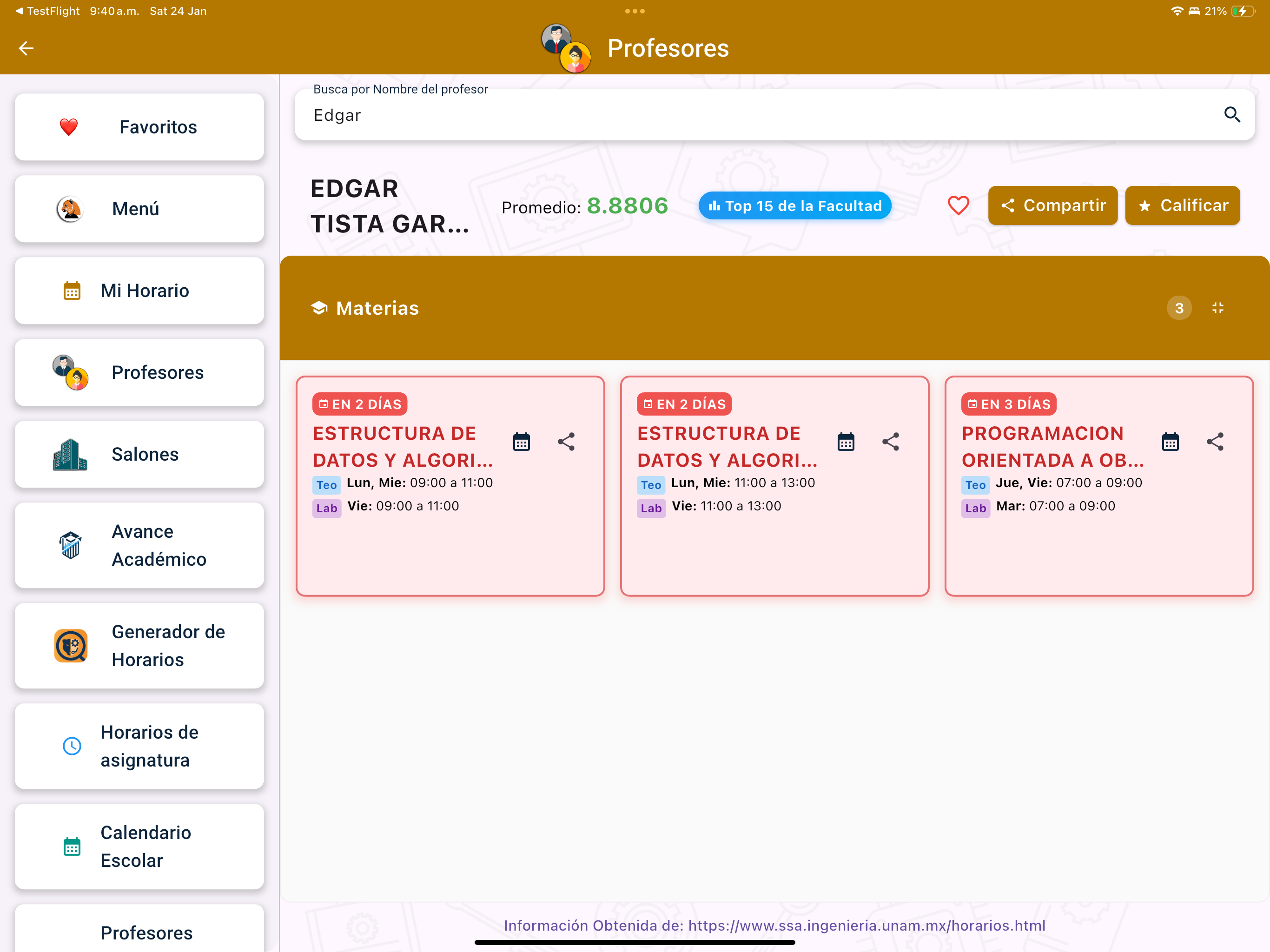This screenshot has width=1270, height=952.
Task: Click the Horarios de asignatura clock icon
Action: (72, 747)
